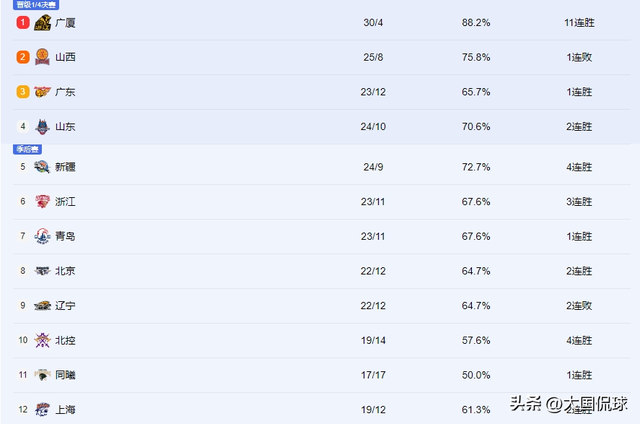Image resolution: width=640 pixels, height=424 pixels.
Task: Click the 山东 team logo icon
Action: coord(42,127)
